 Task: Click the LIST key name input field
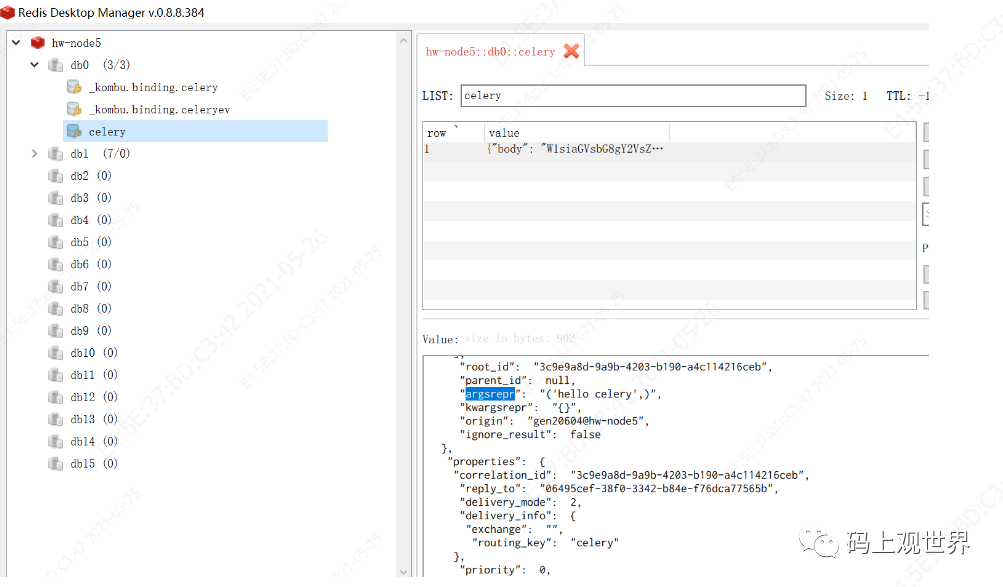[633, 95]
